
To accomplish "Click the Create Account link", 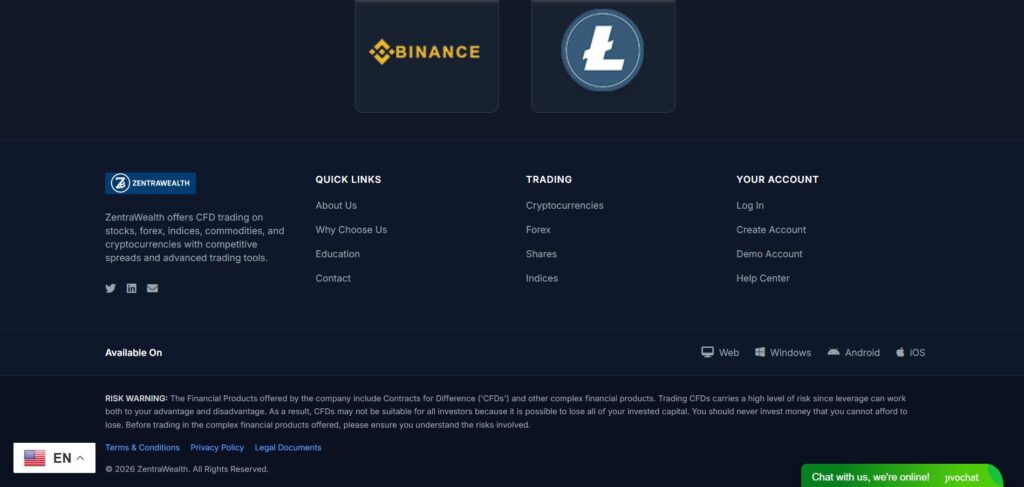I will point(771,230).
